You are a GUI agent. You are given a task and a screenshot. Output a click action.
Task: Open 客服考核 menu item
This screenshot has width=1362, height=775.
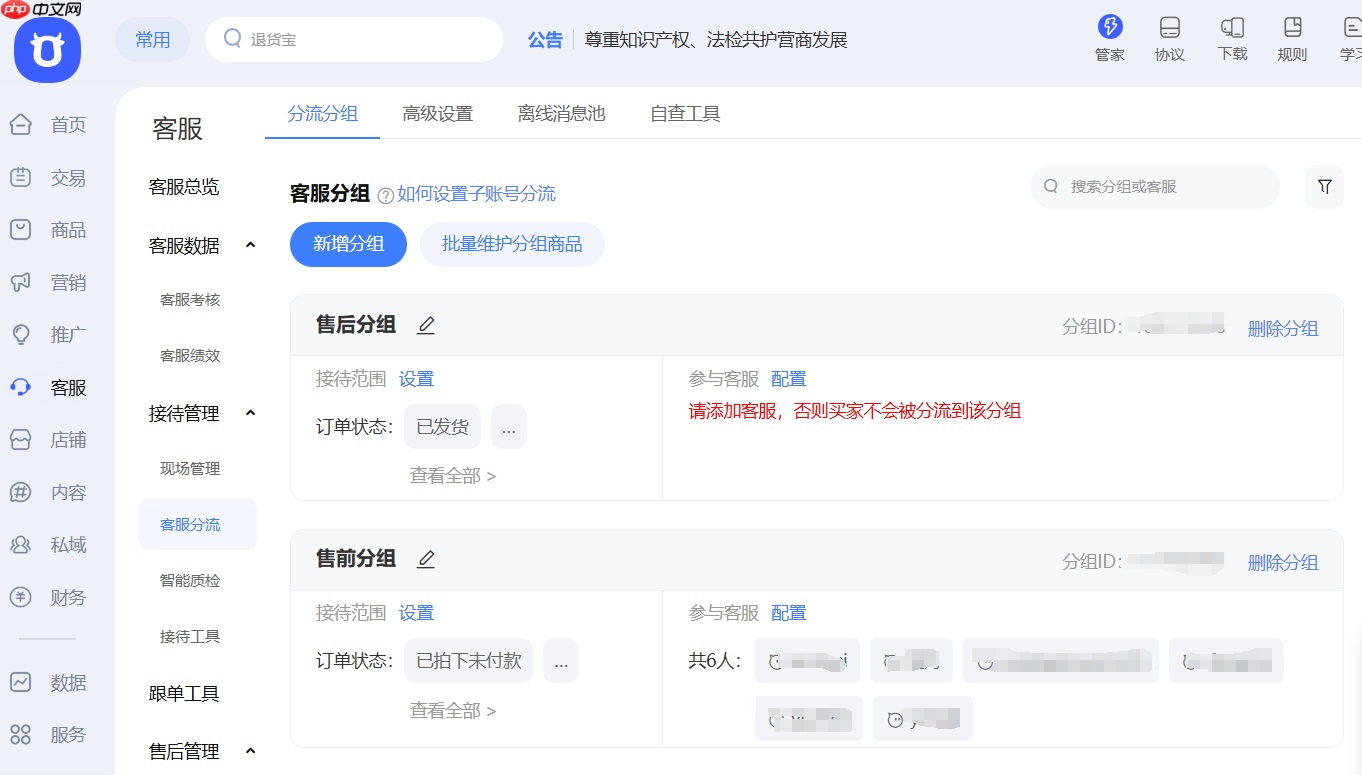pyautogui.click(x=190, y=300)
